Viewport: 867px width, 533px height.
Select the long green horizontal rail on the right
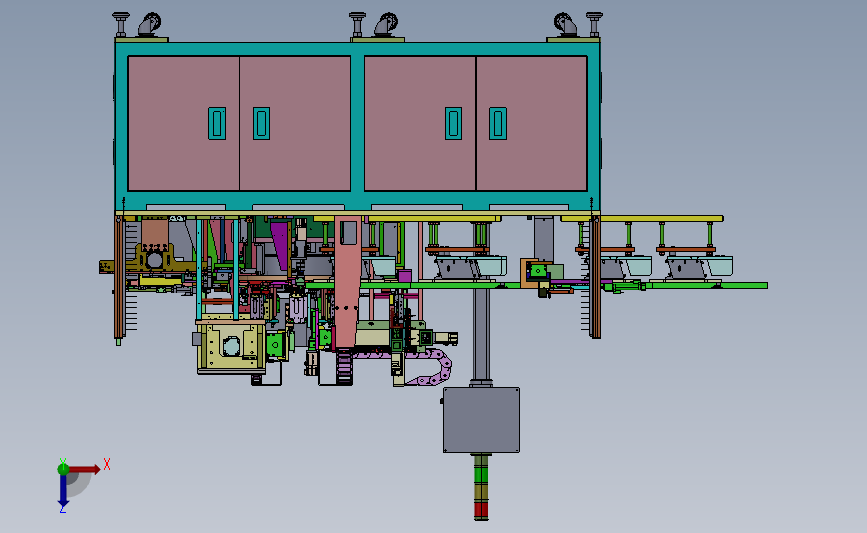[708, 285]
